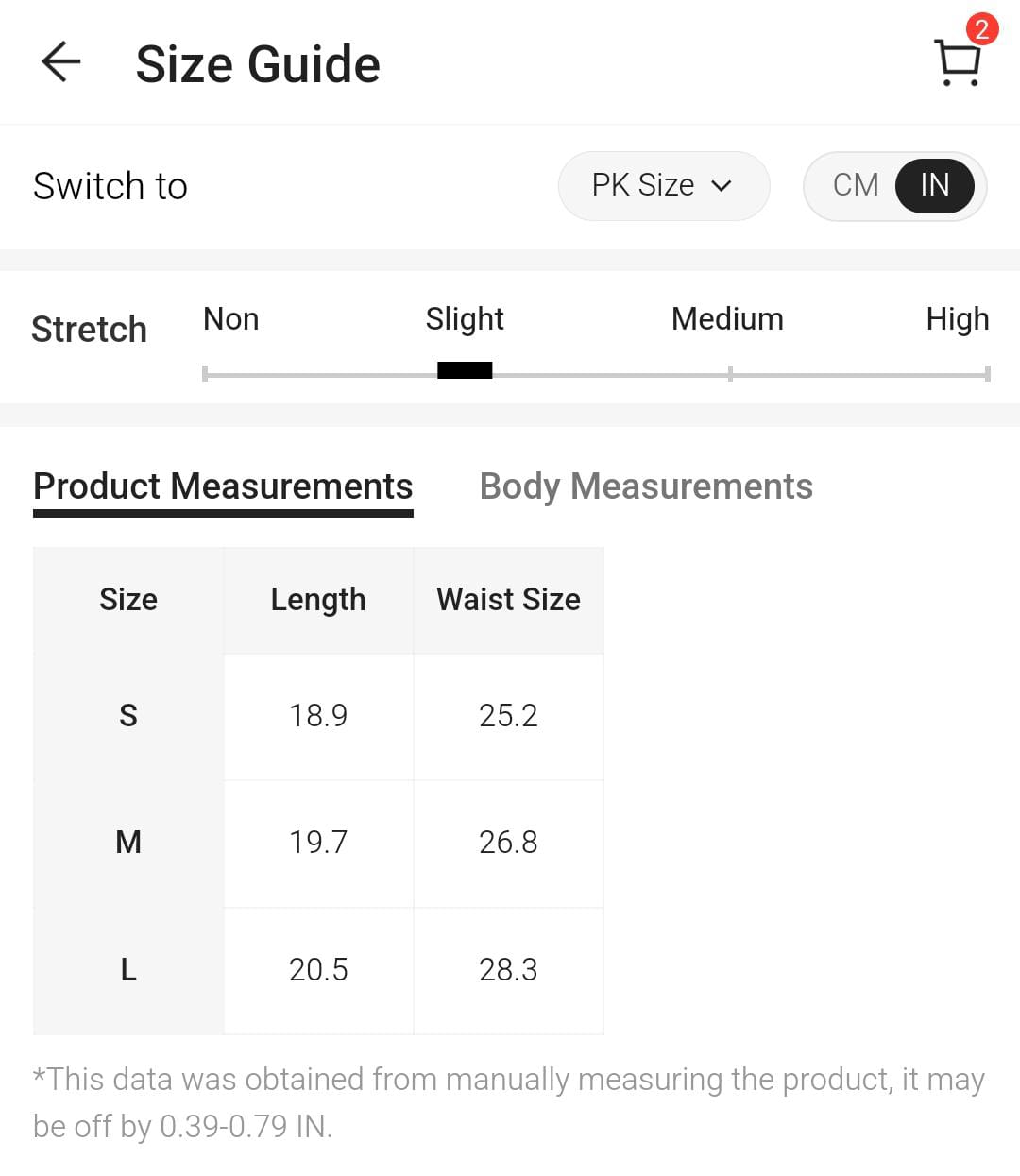The height and width of the screenshot is (1176, 1020).
Task: Click the chevron beside PK Size
Action: pyautogui.click(x=722, y=186)
